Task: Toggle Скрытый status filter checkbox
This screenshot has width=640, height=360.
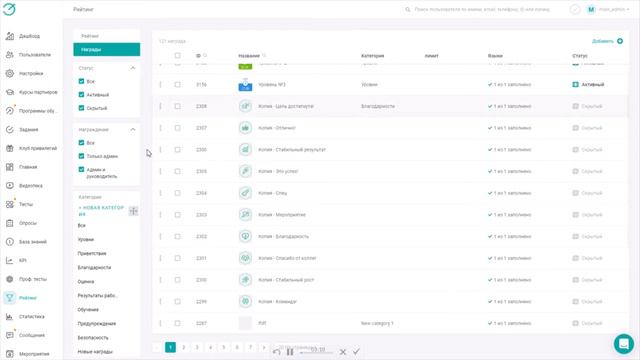Action: (81, 108)
